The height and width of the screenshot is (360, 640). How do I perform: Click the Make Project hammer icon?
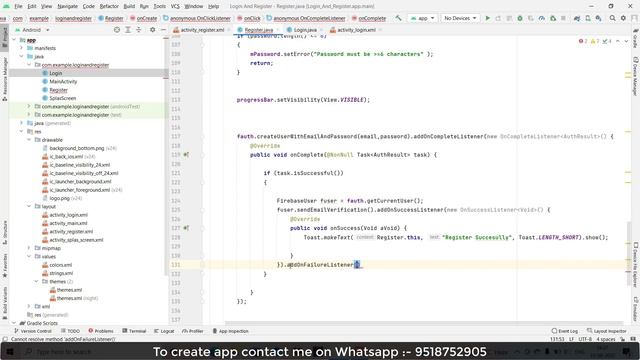click(x=398, y=18)
